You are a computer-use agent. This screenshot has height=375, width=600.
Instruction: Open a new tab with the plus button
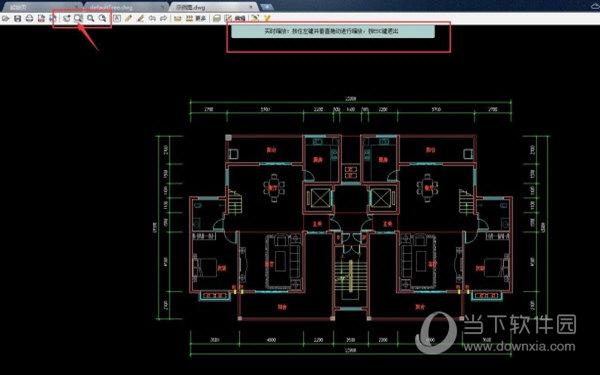[x=267, y=7]
